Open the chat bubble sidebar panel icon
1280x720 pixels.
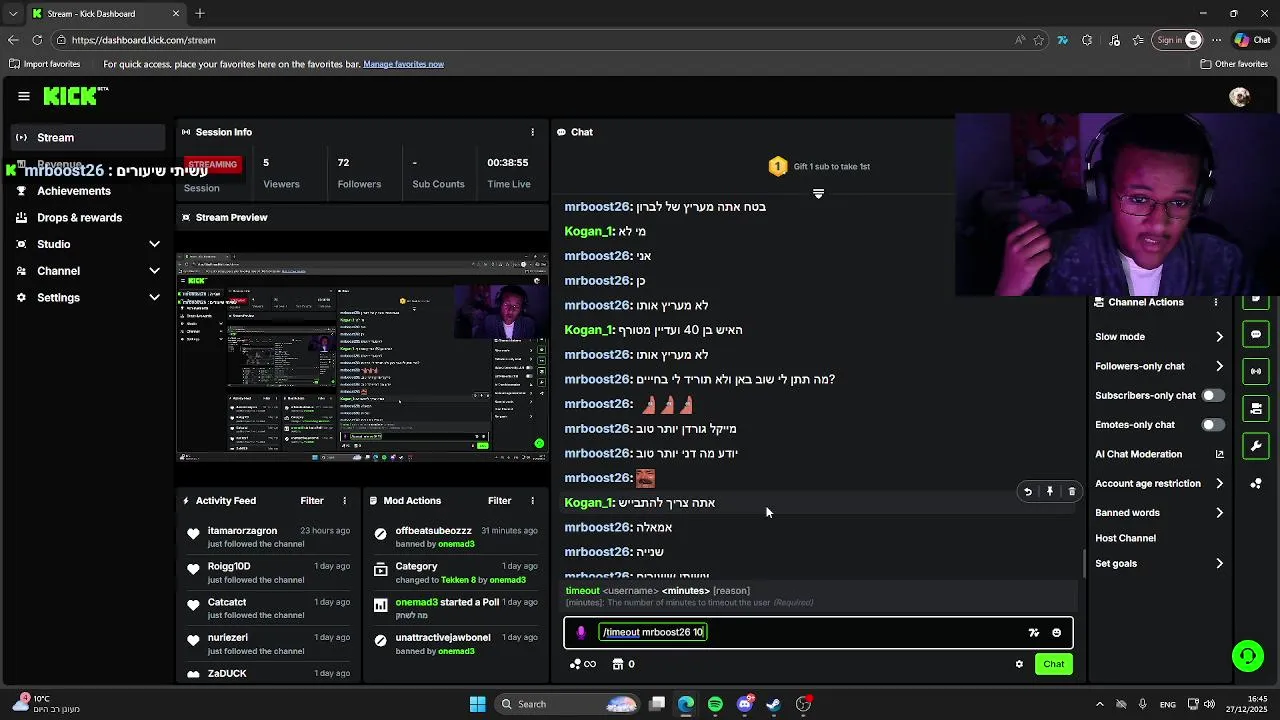pos(1256,334)
